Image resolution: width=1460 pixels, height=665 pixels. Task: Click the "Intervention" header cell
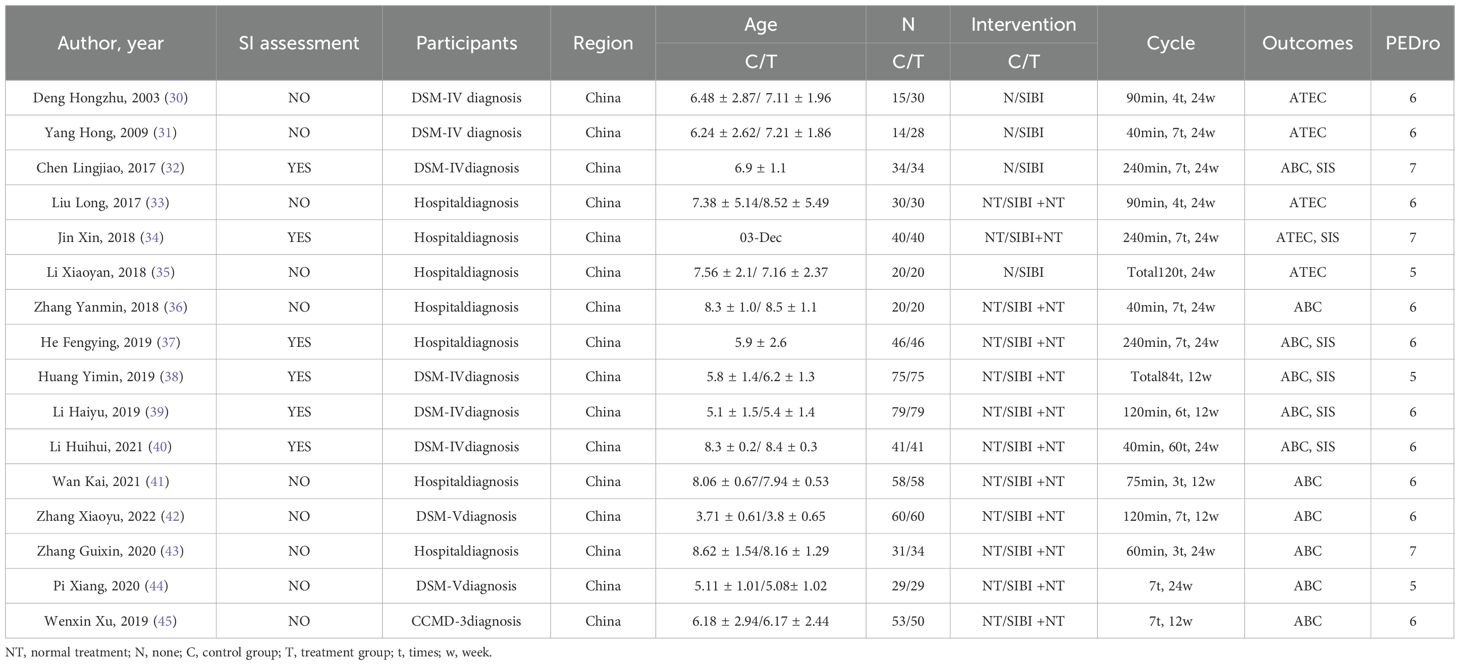1023,25
